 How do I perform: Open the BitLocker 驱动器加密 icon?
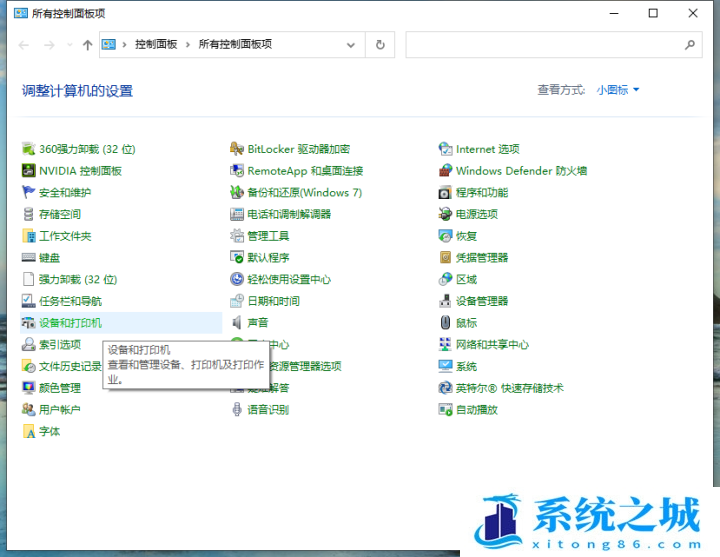pyautogui.click(x=237, y=149)
